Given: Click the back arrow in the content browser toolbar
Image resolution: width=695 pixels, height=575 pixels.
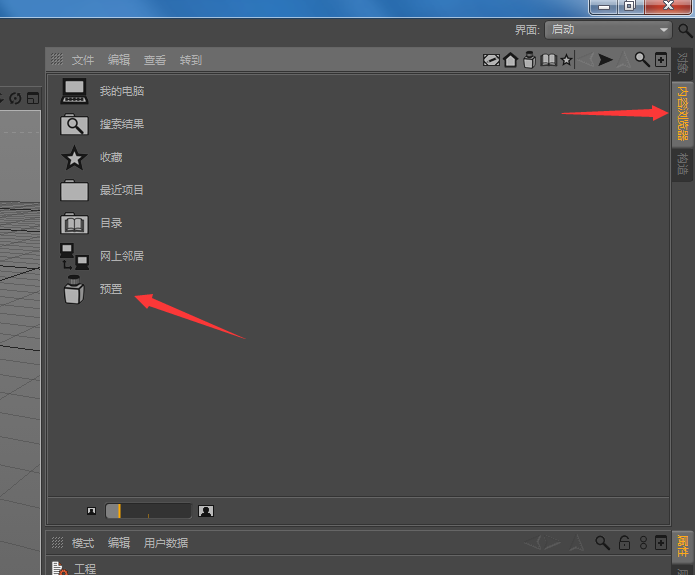Looking at the screenshot, I should pyautogui.click(x=586, y=59).
